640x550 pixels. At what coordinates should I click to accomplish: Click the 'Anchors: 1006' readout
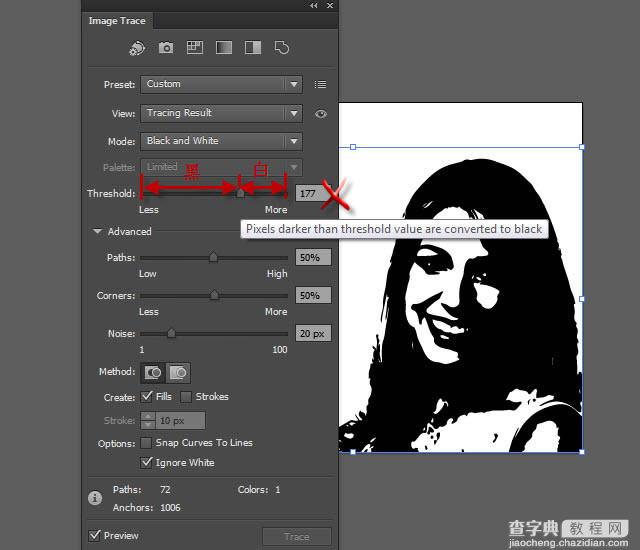pyautogui.click(x=146, y=508)
